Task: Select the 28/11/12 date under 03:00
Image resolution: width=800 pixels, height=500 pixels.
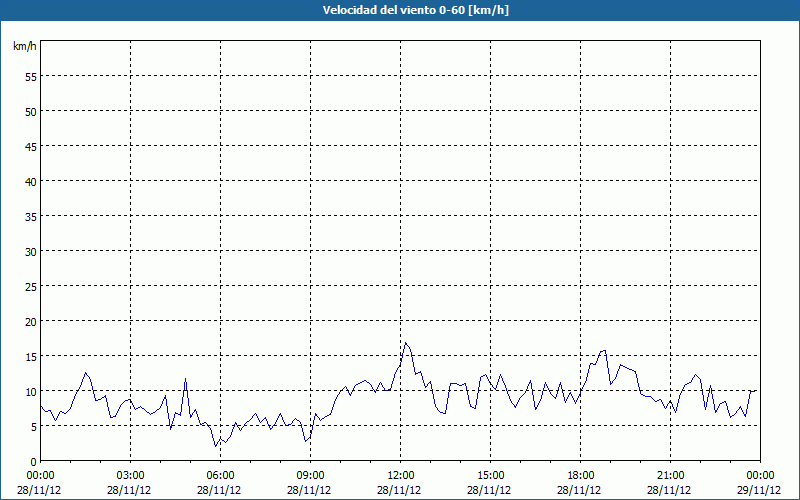Action: (x=129, y=490)
